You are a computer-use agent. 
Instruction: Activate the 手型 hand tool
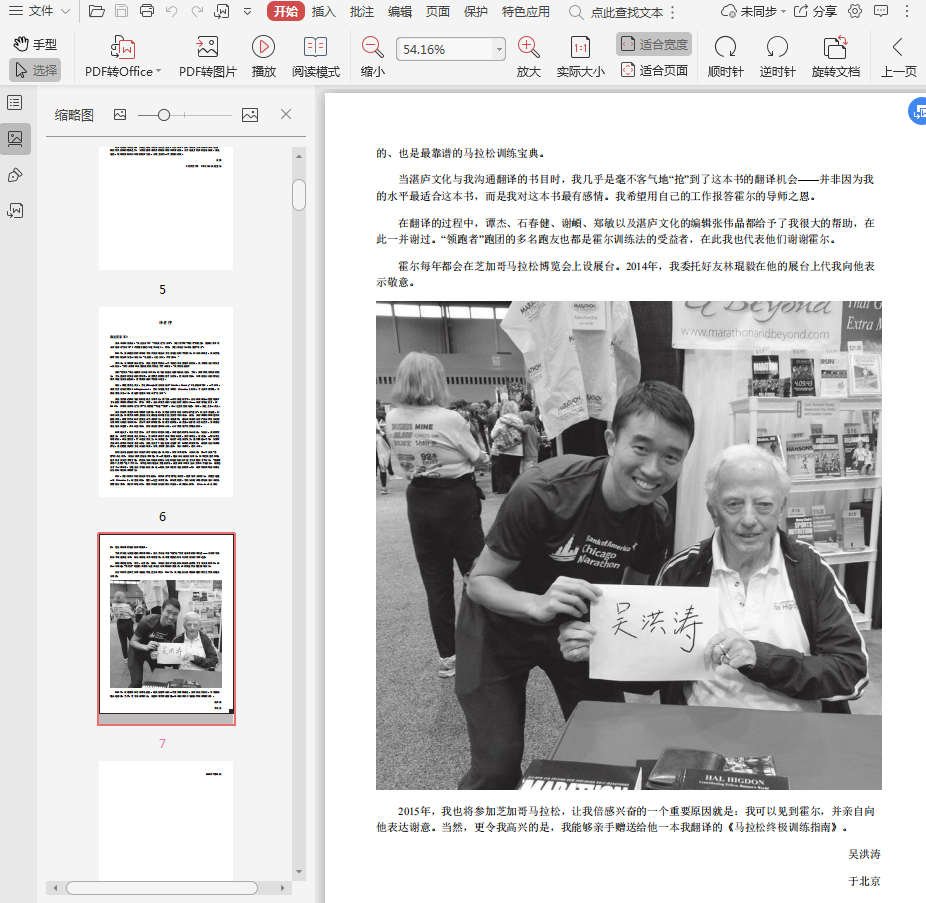(x=36, y=44)
